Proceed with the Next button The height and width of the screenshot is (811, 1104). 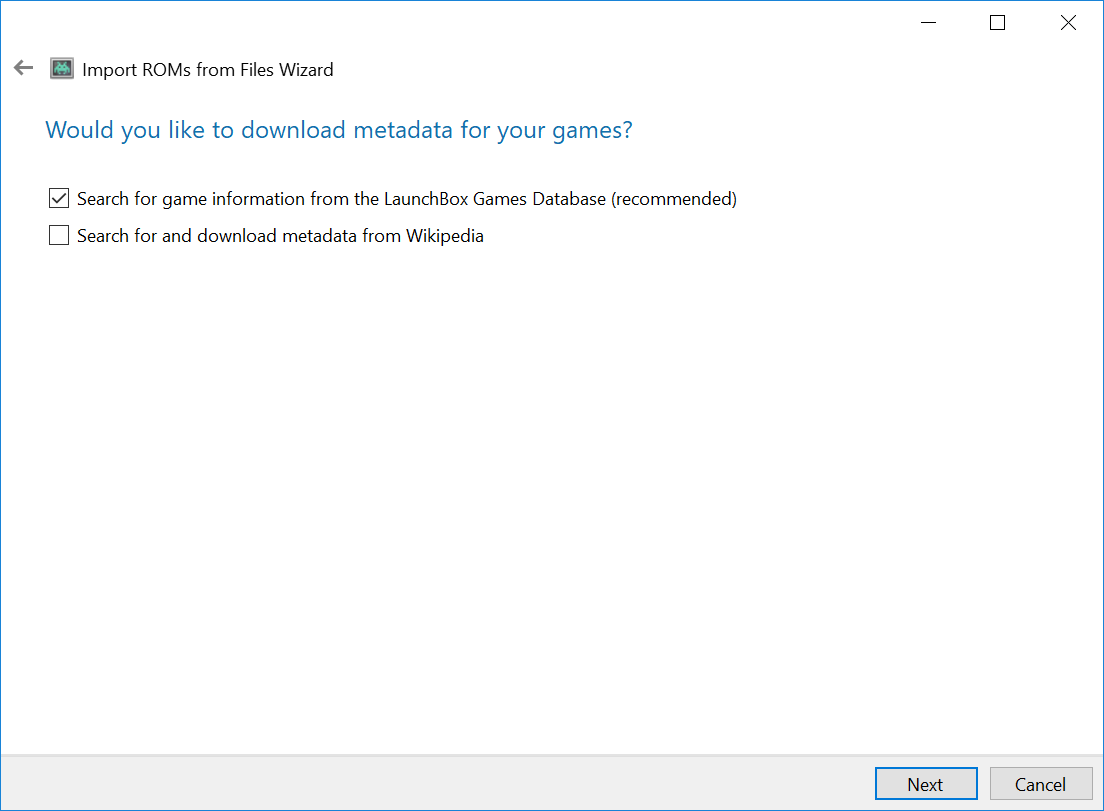pos(926,784)
